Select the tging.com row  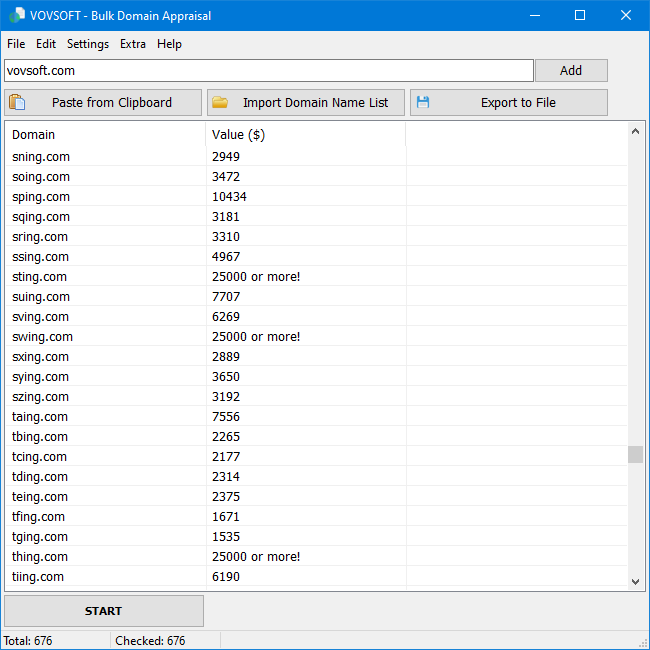click(x=316, y=537)
